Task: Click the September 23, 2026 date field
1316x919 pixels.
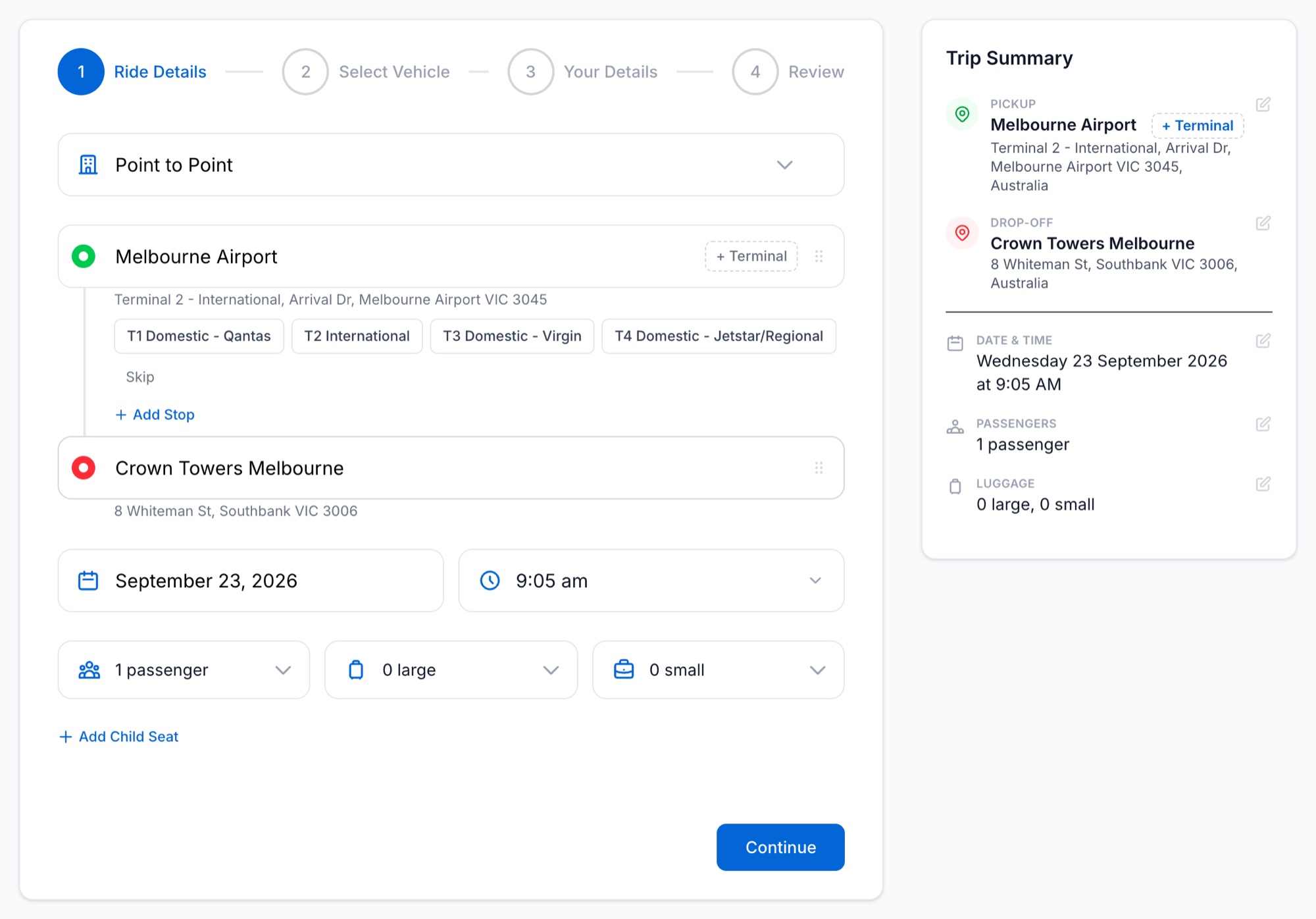Action: pos(251,581)
